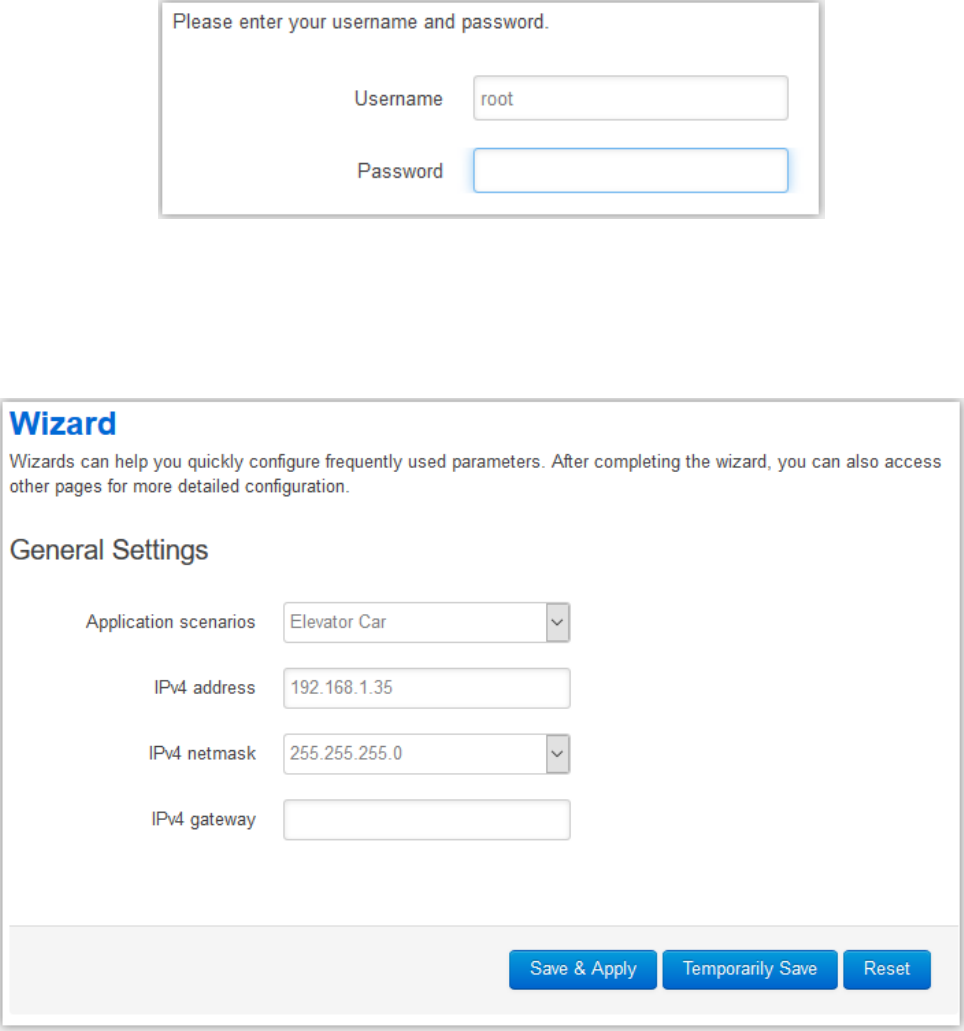Click the 'Please enter your username and password' prompt
Screen dimensions: 964x1031
coord(360,22)
